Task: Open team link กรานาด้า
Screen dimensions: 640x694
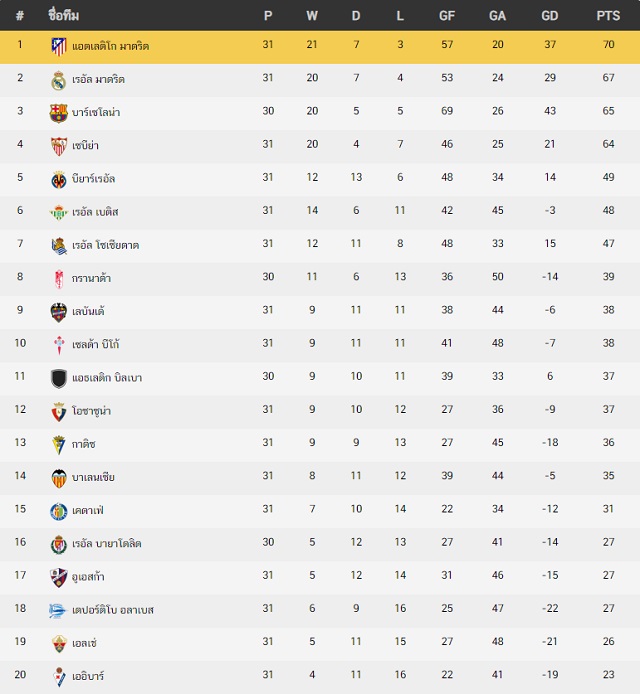Action: pyautogui.click(x=91, y=278)
